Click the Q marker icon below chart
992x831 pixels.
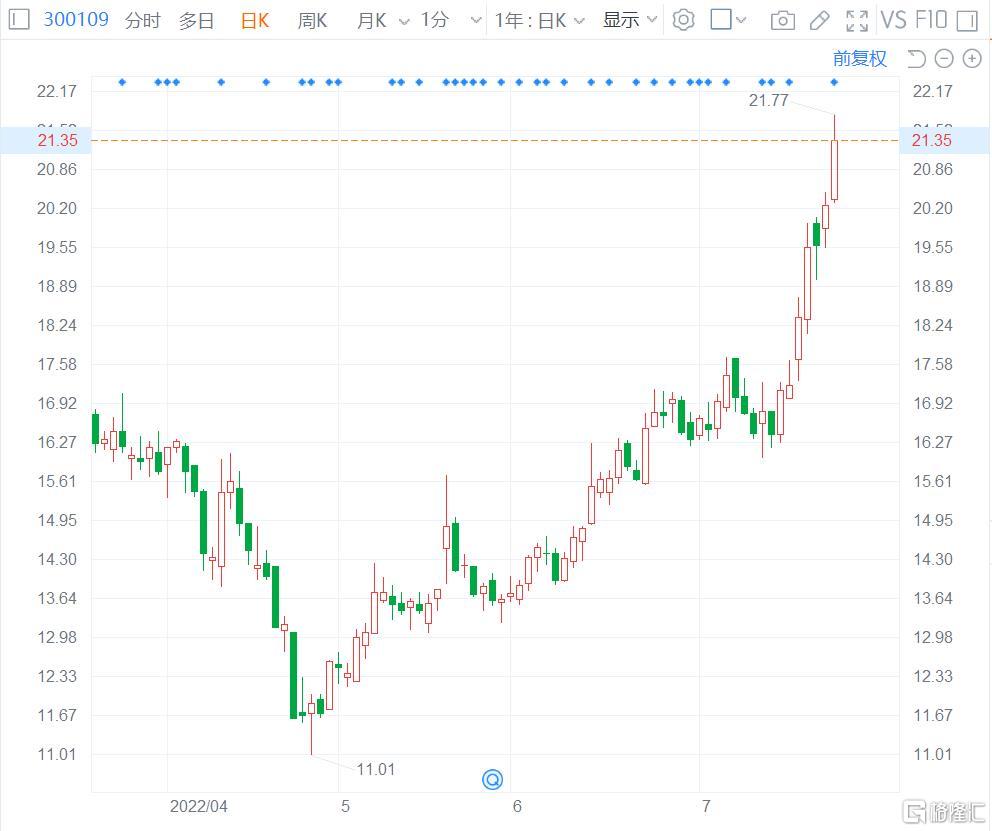coord(492,779)
